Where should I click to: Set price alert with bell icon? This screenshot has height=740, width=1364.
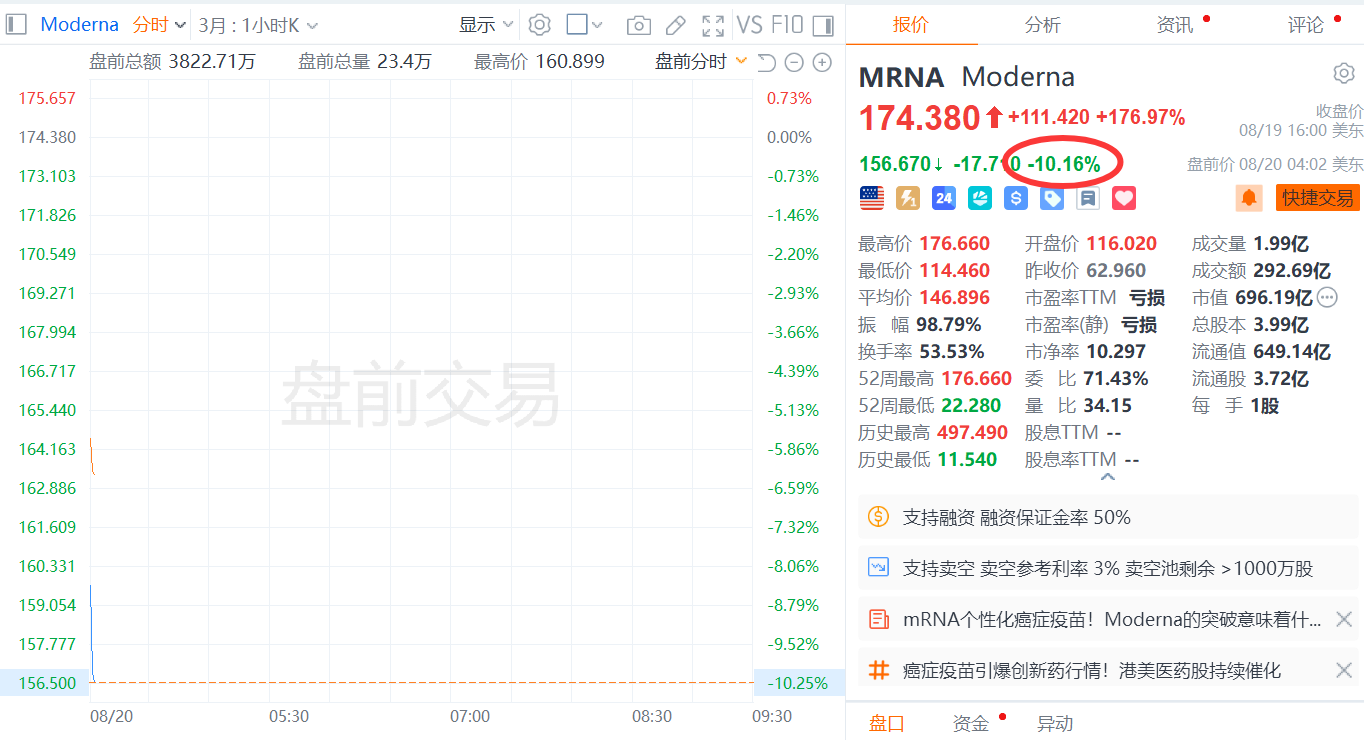1249,198
